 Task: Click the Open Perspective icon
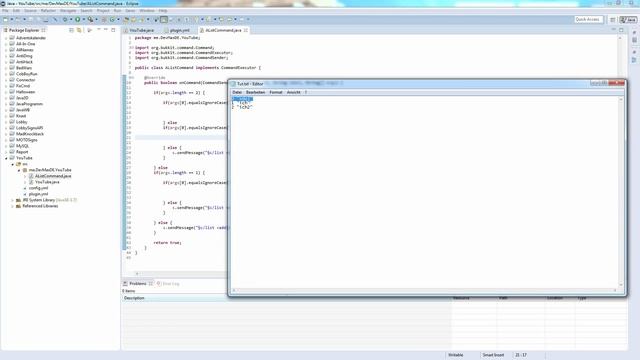click(613, 20)
